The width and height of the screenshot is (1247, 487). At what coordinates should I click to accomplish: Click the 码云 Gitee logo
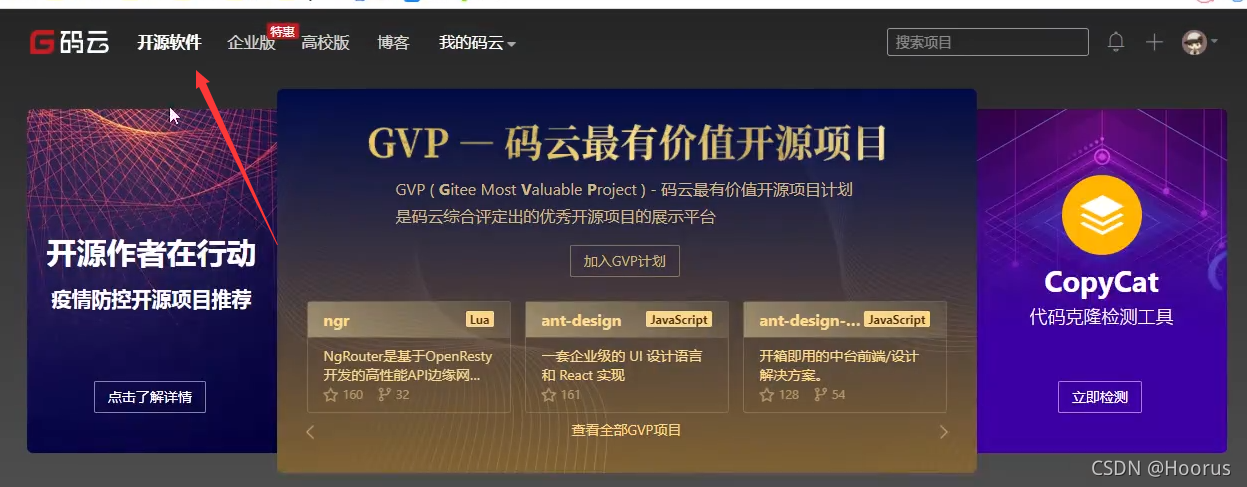pos(69,42)
